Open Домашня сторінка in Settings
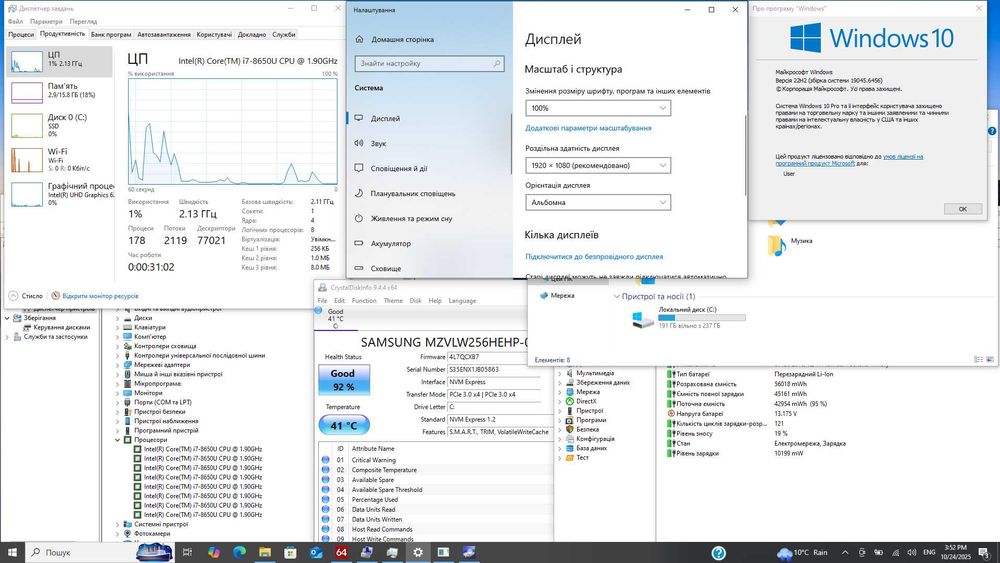The height and width of the screenshot is (563, 1000). tap(402, 40)
